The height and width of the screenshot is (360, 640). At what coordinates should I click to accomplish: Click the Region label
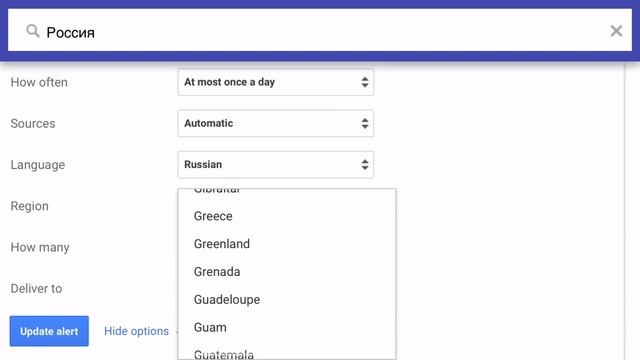click(x=29, y=206)
